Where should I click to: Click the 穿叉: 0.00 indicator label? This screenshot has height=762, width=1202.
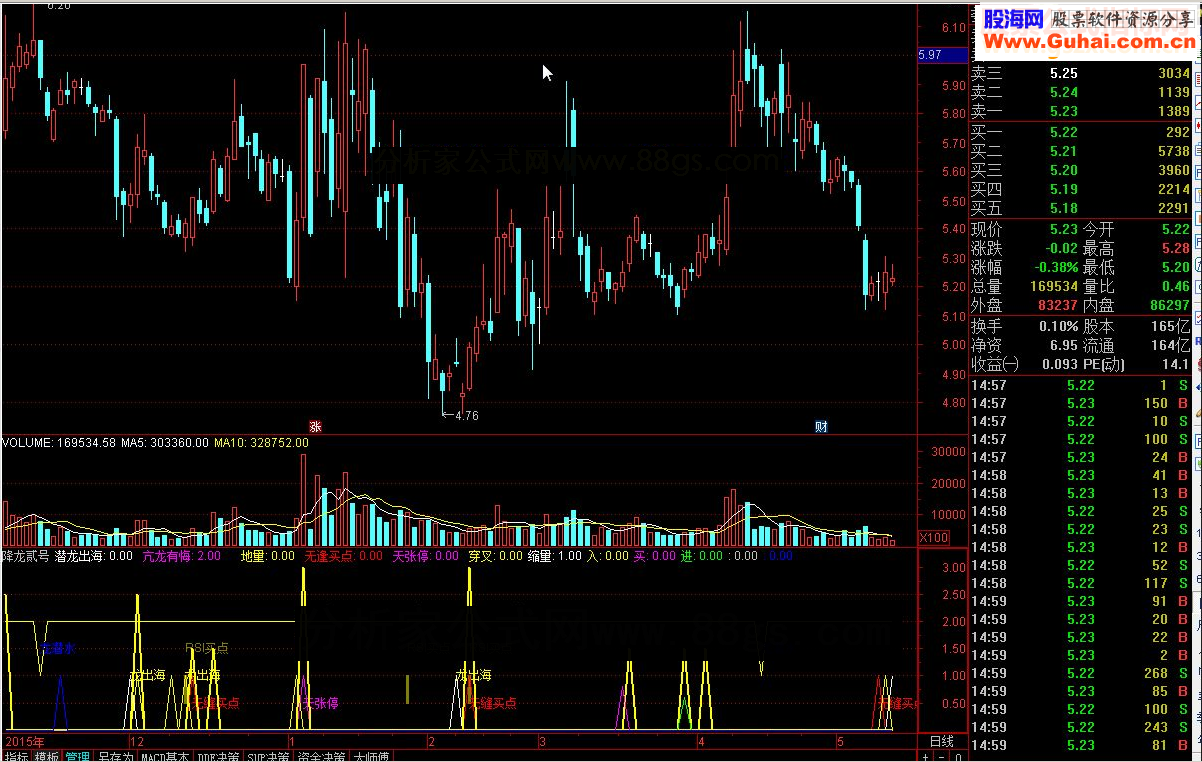(495, 556)
